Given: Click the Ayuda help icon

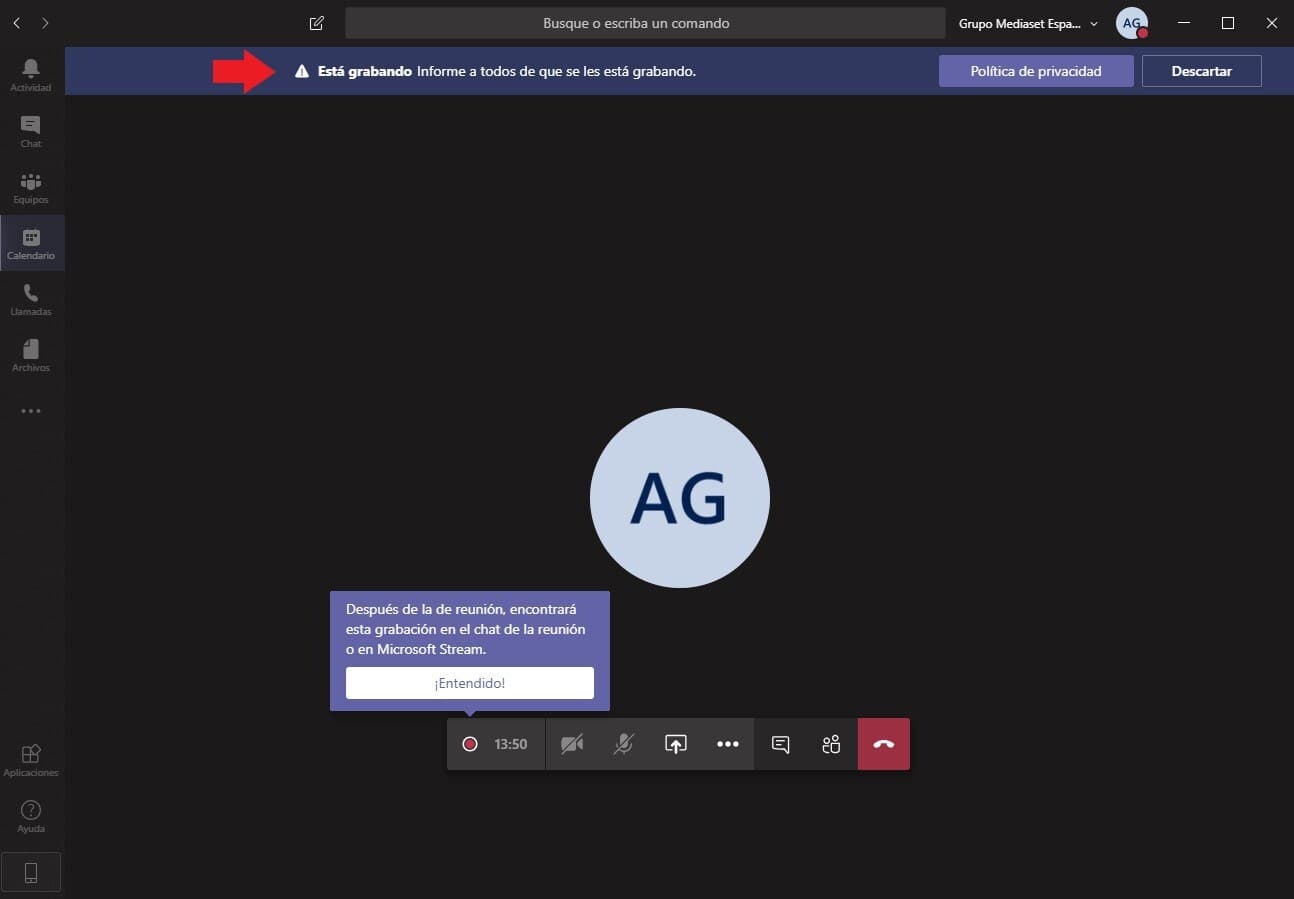Looking at the screenshot, I should pos(31,815).
